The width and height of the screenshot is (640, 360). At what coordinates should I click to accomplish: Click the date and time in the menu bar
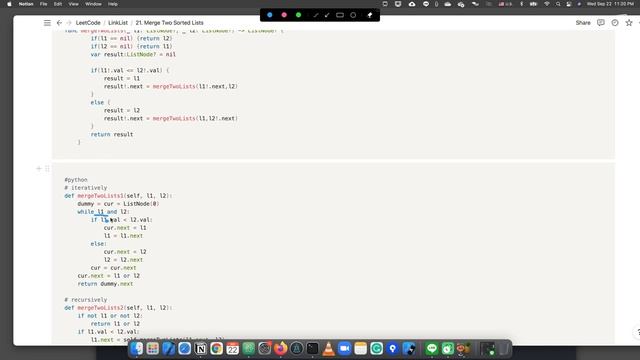tap(610, 4)
